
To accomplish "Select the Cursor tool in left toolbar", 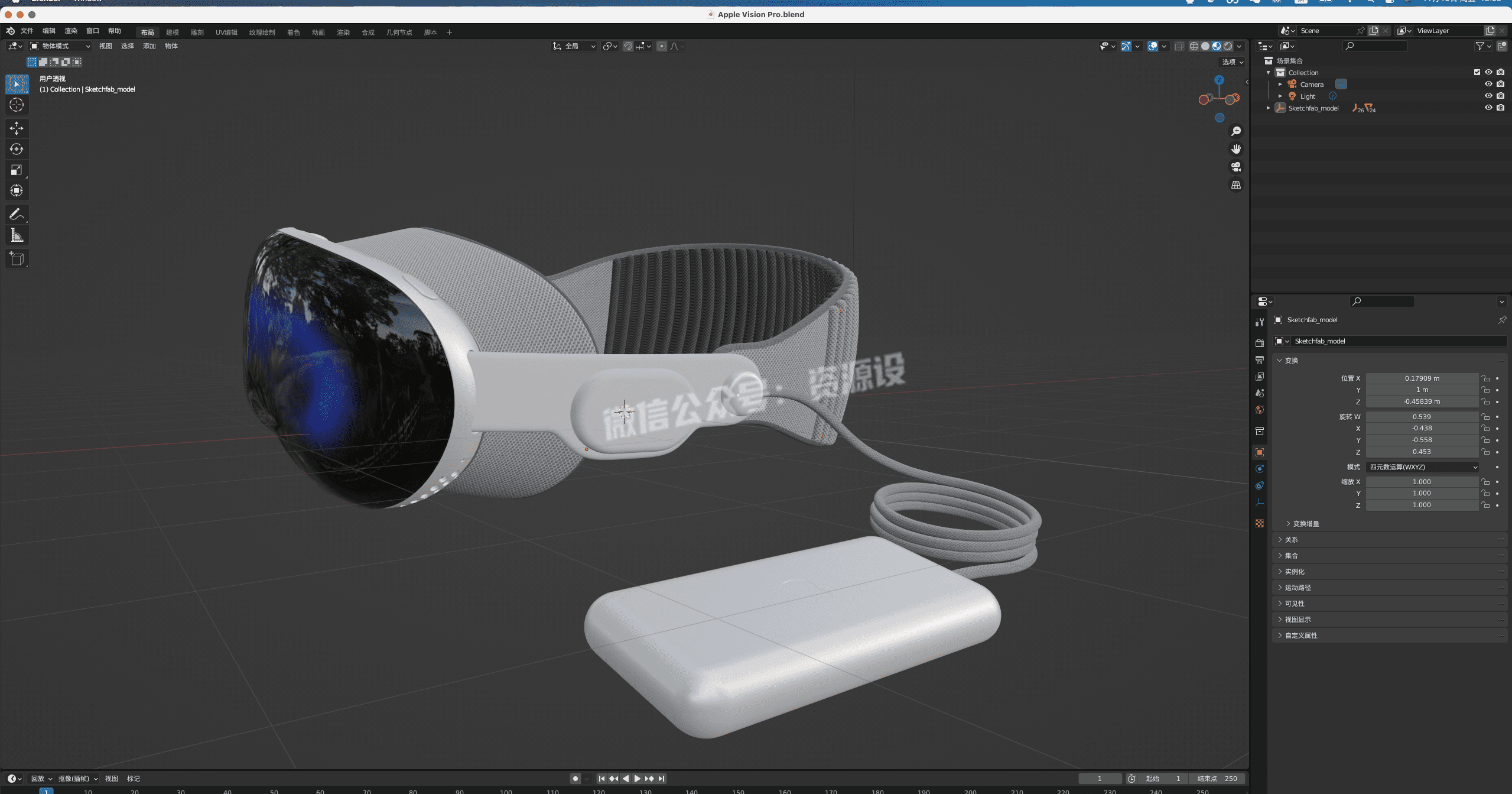I will (x=17, y=105).
